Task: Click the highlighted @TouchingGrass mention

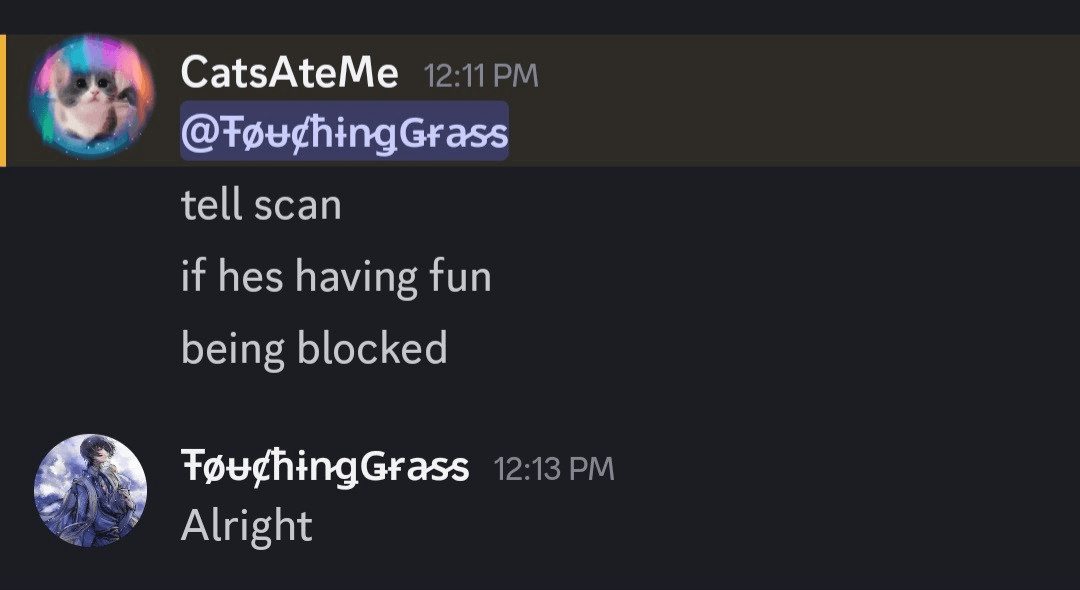Action: click(344, 132)
